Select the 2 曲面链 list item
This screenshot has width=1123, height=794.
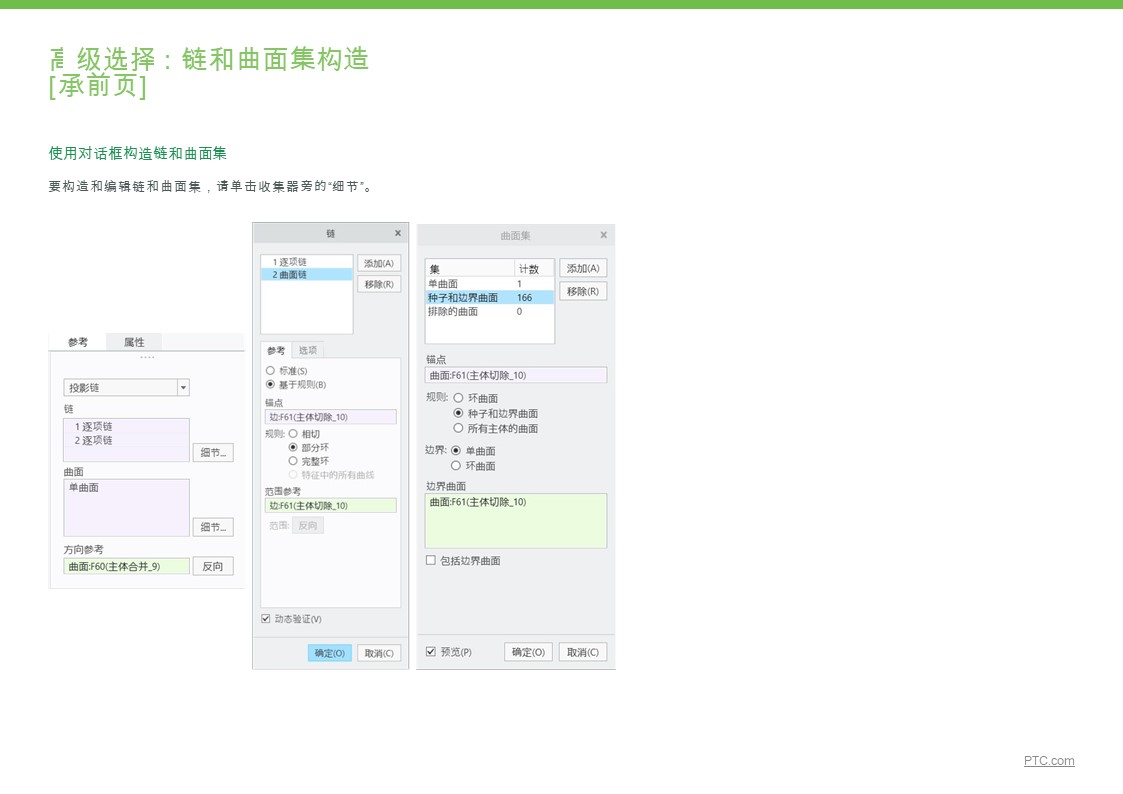pyautogui.click(x=307, y=275)
